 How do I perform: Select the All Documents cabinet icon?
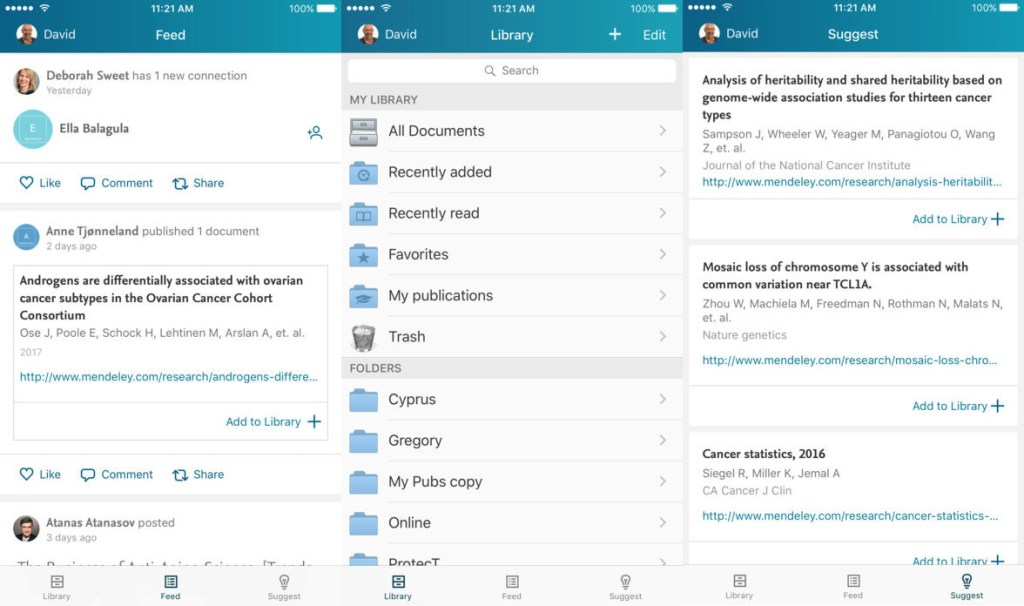[x=363, y=131]
